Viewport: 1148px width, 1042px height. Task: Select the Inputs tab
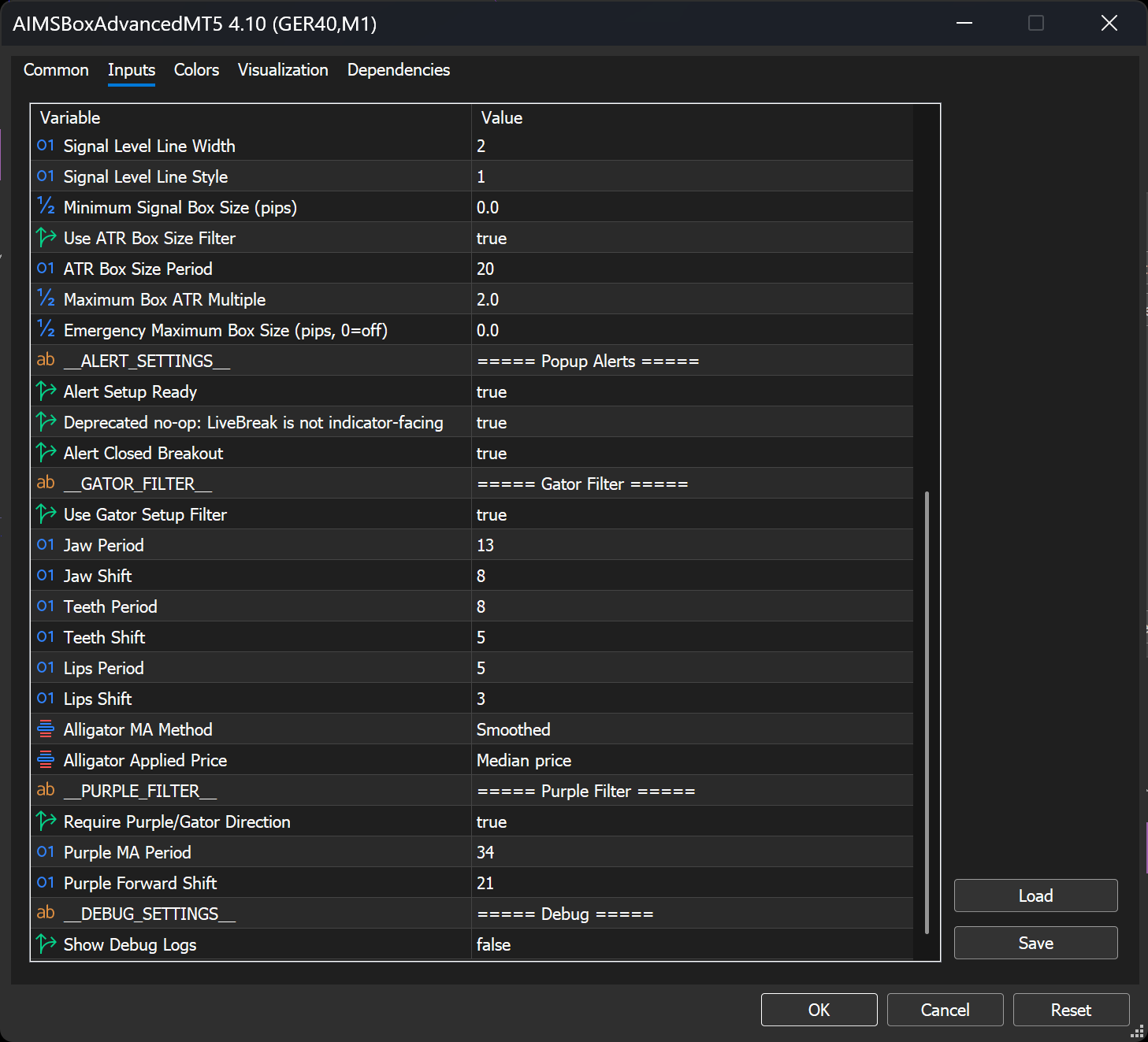tap(132, 70)
